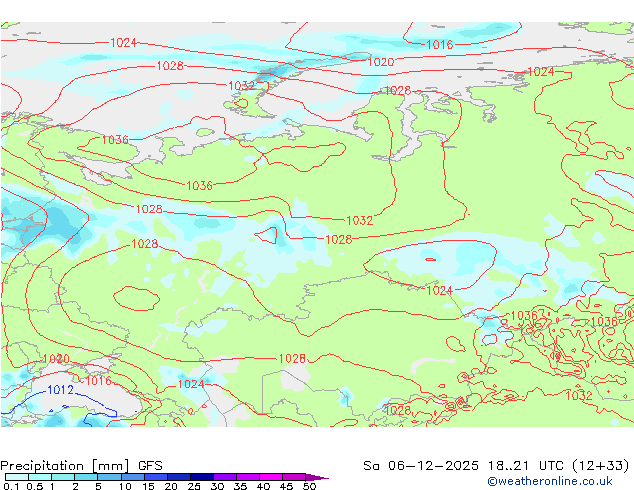Click the 1016 isobar label at the map's top
634x490 pixels.
pos(440,44)
